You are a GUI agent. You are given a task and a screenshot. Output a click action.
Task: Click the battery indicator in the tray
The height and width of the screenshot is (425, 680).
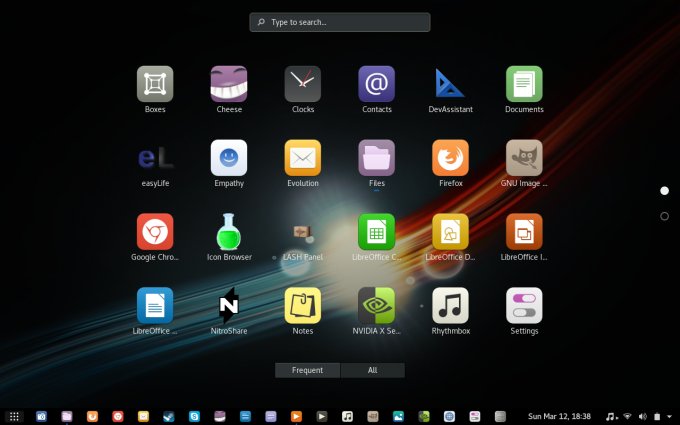[x=657, y=416]
